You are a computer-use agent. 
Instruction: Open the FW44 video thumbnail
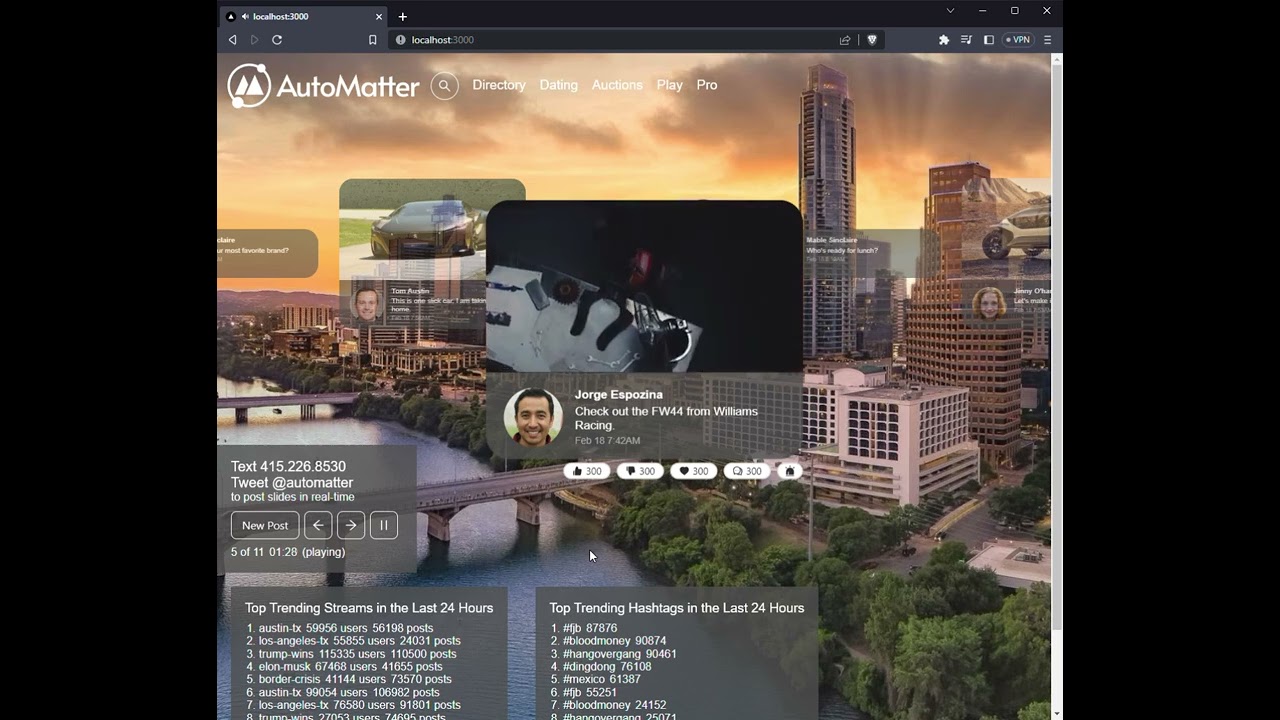click(x=644, y=287)
